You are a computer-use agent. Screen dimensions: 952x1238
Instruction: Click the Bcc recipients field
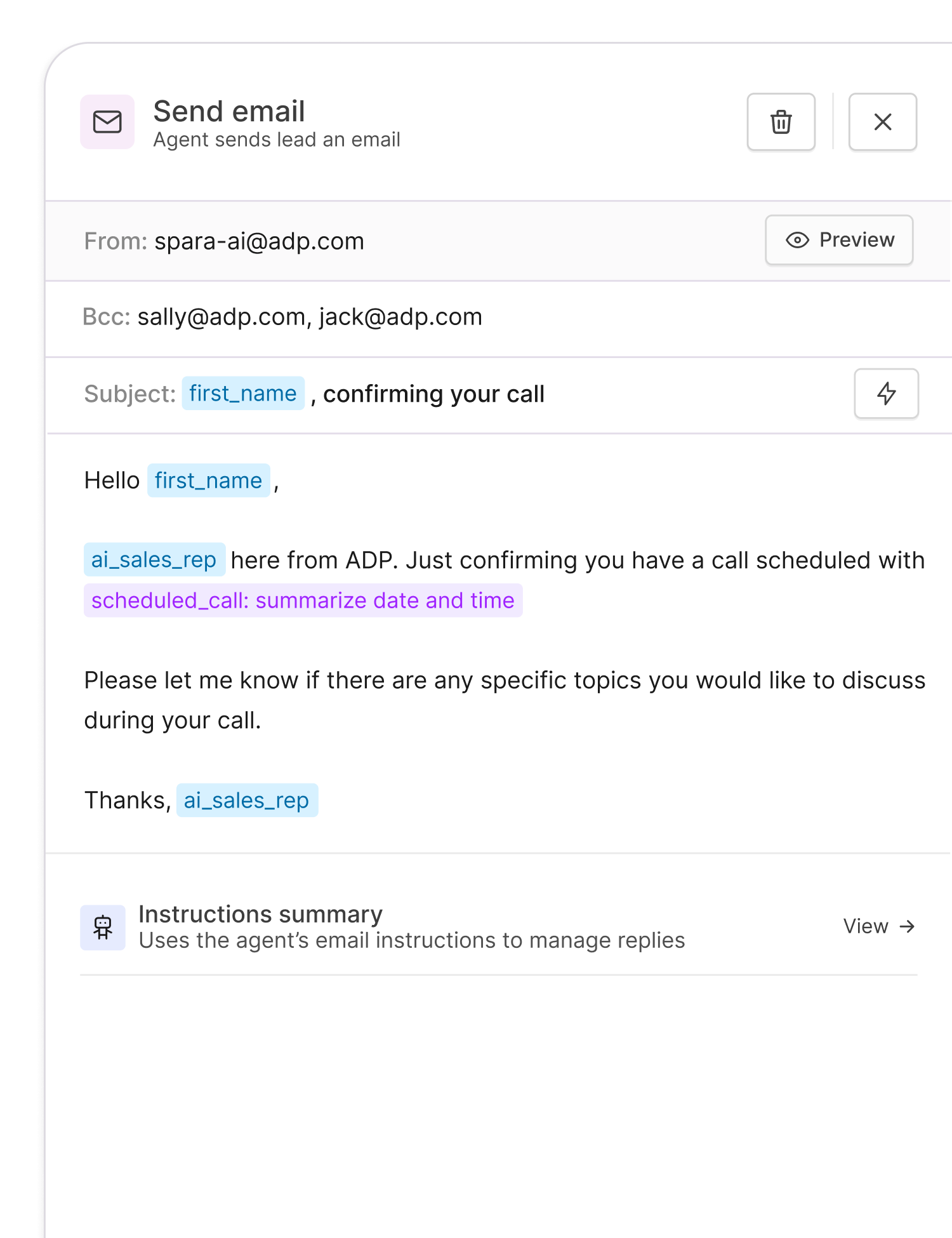[x=310, y=317]
